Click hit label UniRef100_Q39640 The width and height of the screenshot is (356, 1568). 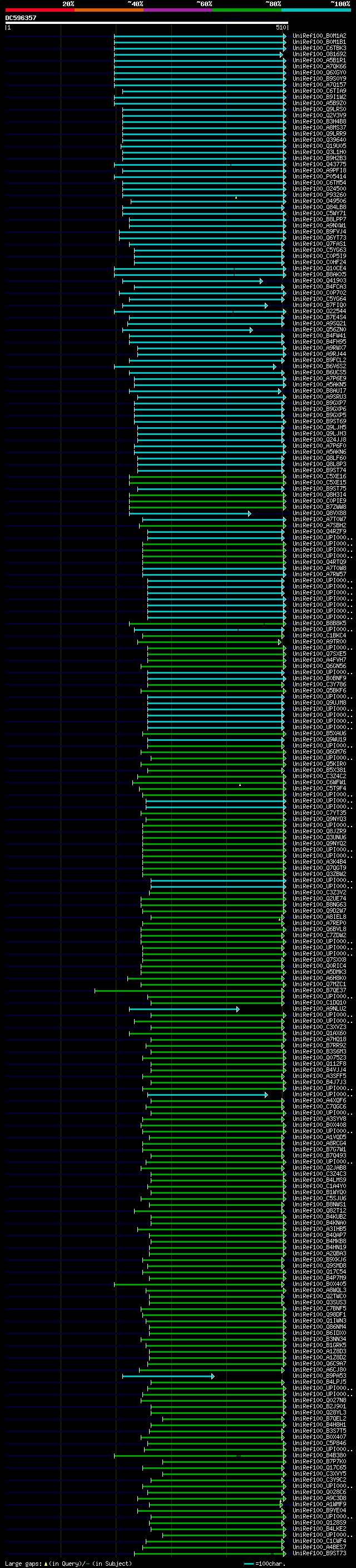point(319,140)
